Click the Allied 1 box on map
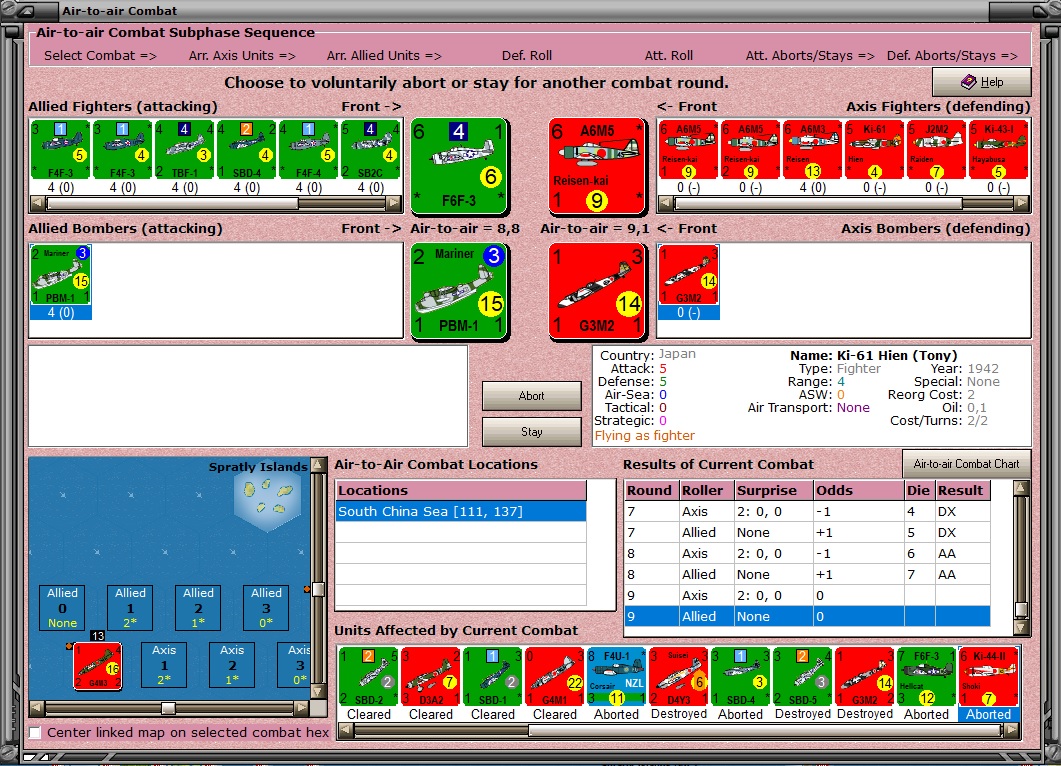 [x=130, y=608]
